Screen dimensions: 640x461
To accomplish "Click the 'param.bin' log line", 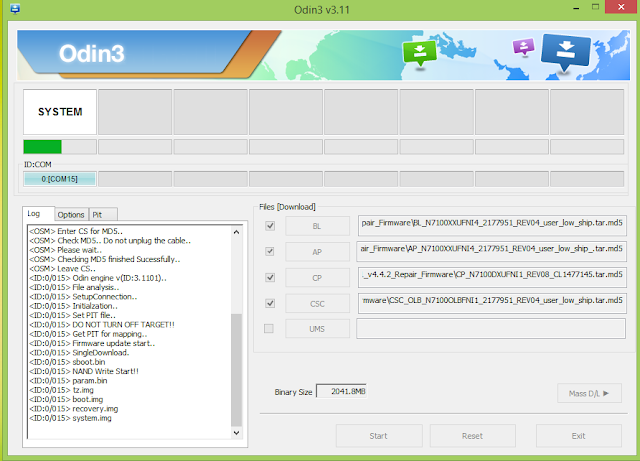I will (x=68, y=381).
